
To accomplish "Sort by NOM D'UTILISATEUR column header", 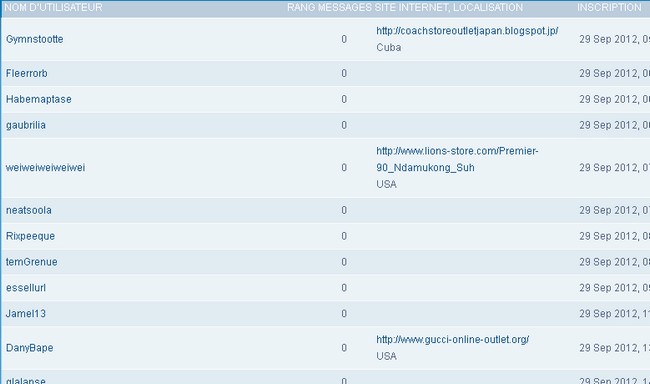I will [x=53, y=7].
